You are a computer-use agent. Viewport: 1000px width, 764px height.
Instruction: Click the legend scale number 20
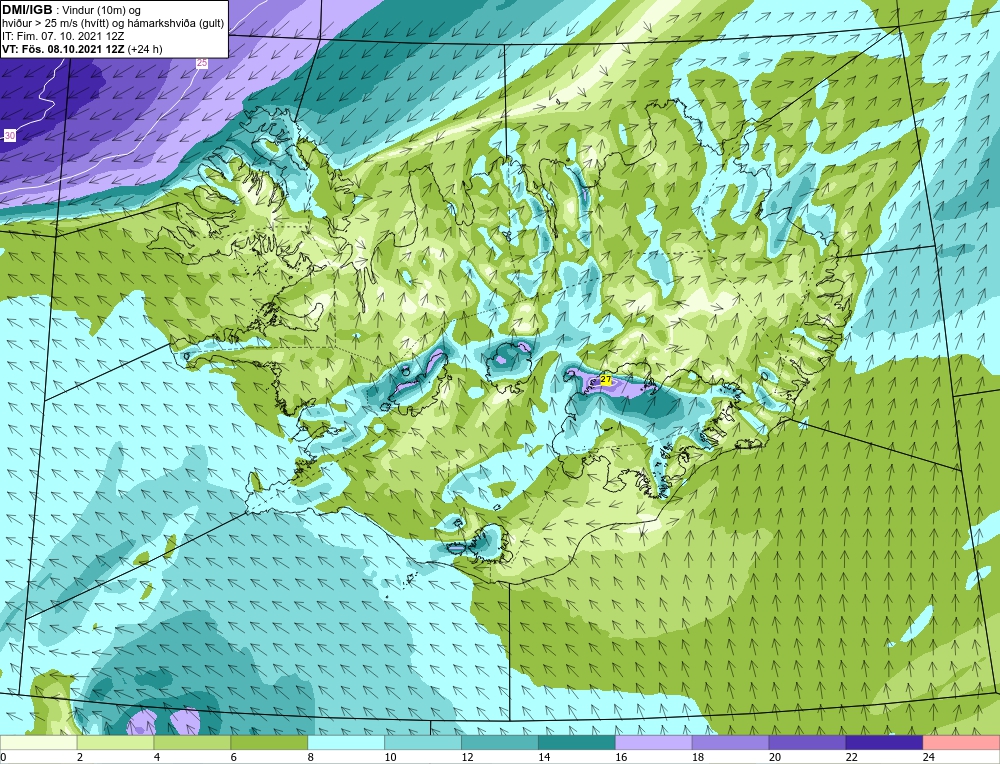(x=775, y=757)
